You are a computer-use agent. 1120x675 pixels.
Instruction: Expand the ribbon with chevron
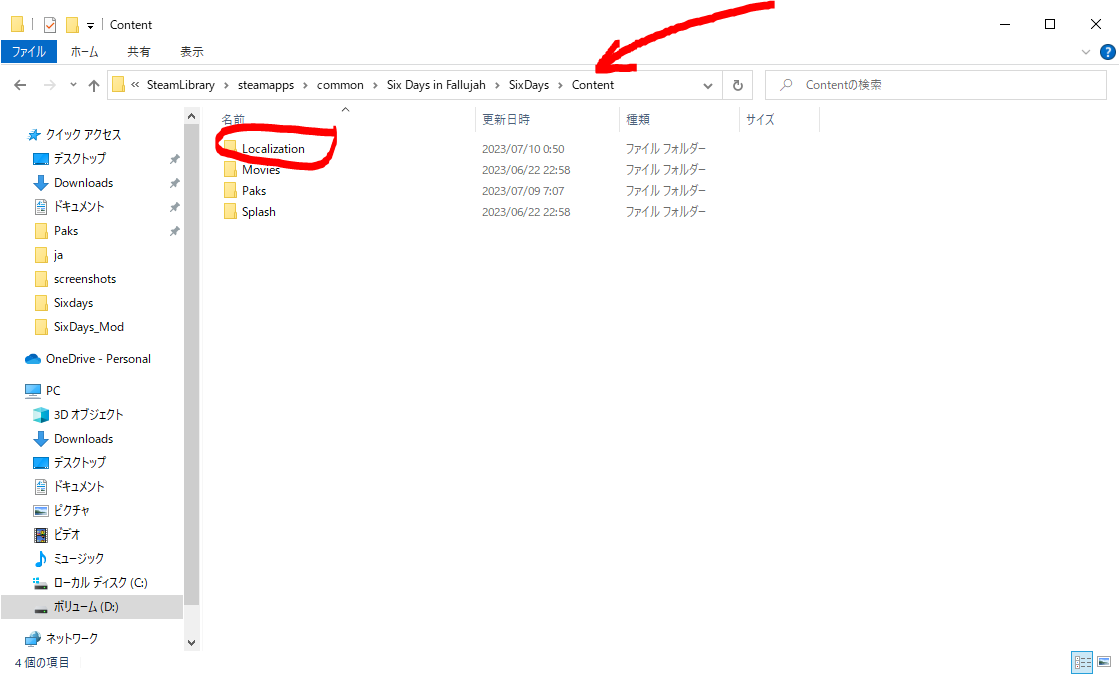pyautogui.click(x=1086, y=51)
